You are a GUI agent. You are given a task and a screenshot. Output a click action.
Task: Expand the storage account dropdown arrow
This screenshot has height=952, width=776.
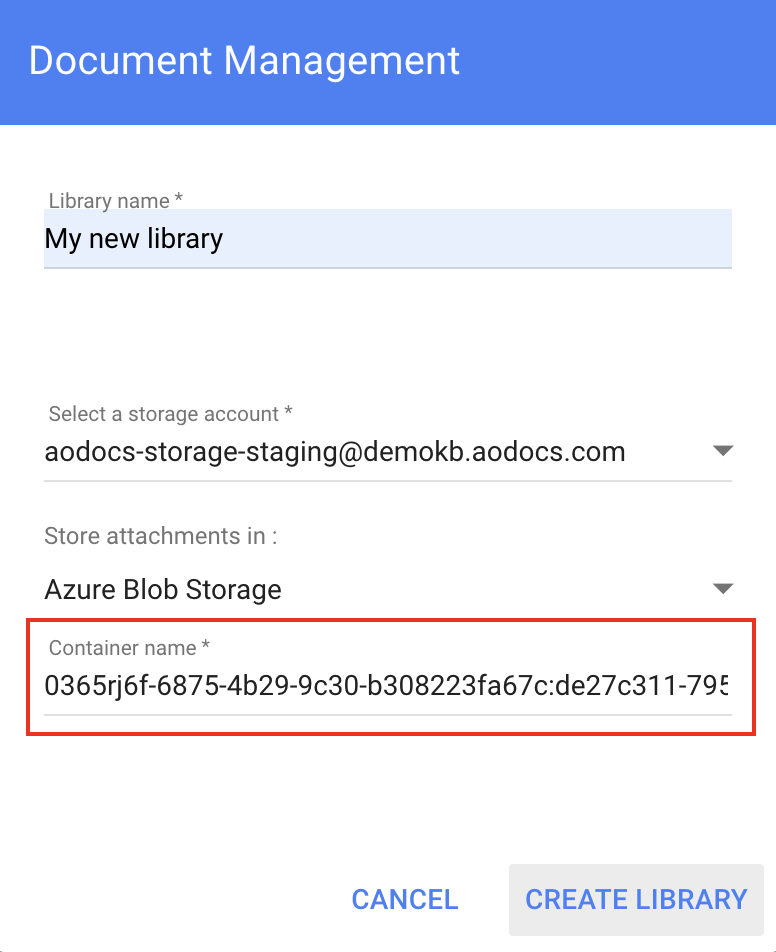[723, 451]
